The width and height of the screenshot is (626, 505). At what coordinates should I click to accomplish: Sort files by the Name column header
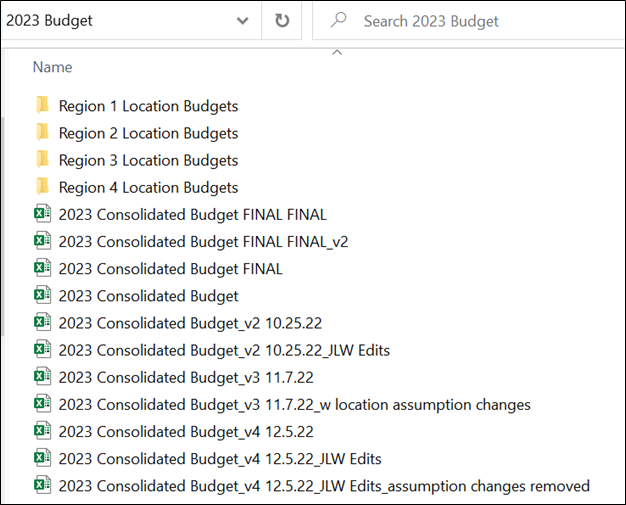click(52, 67)
